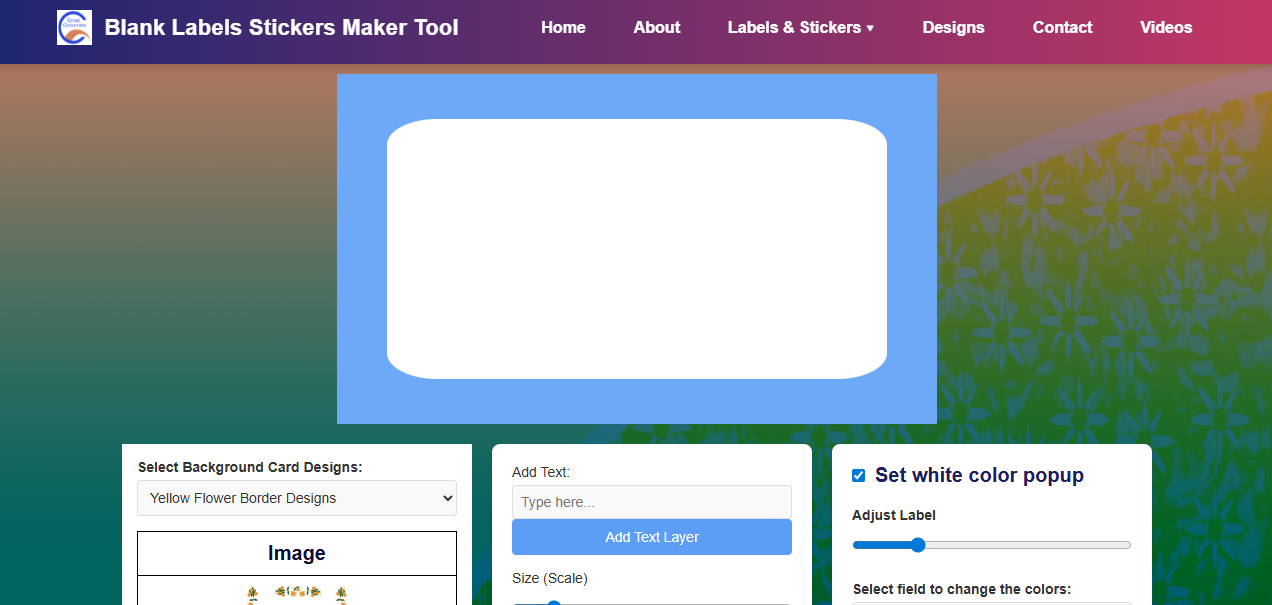The height and width of the screenshot is (605, 1272).
Task: Click the Type here text field
Action: pos(652,502)
